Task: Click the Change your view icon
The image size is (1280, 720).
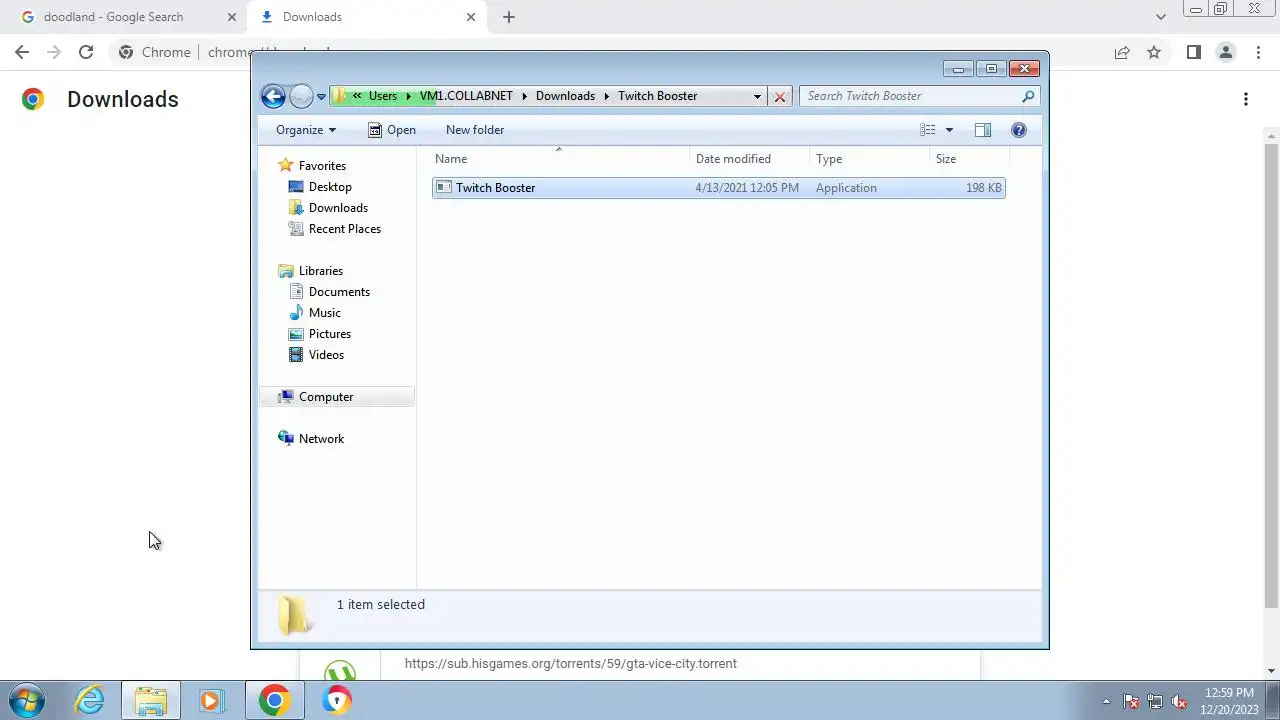Action: pyautogui.click(x=928, y=130)
